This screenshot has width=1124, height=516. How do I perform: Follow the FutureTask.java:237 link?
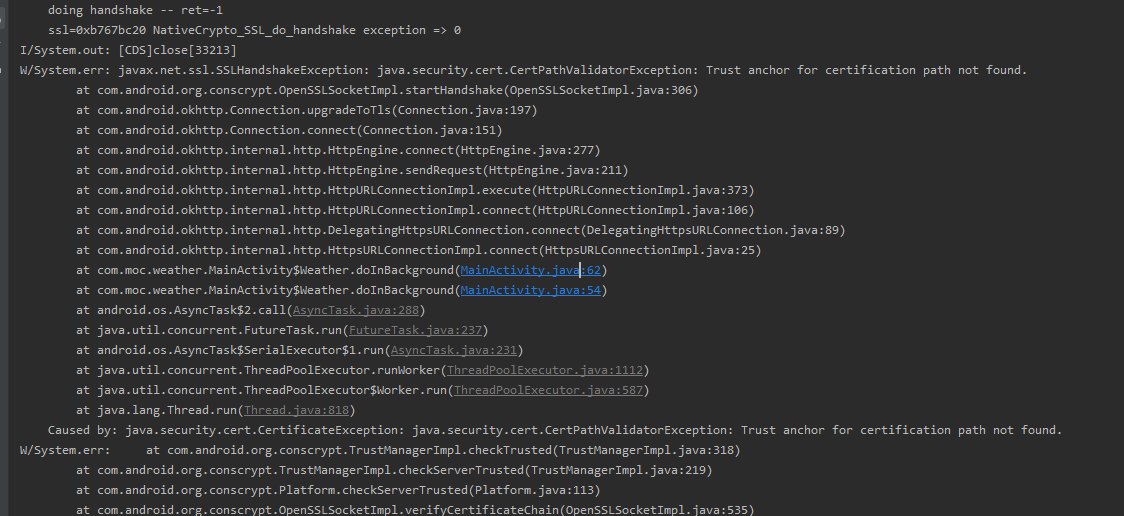tap(415, 330)
